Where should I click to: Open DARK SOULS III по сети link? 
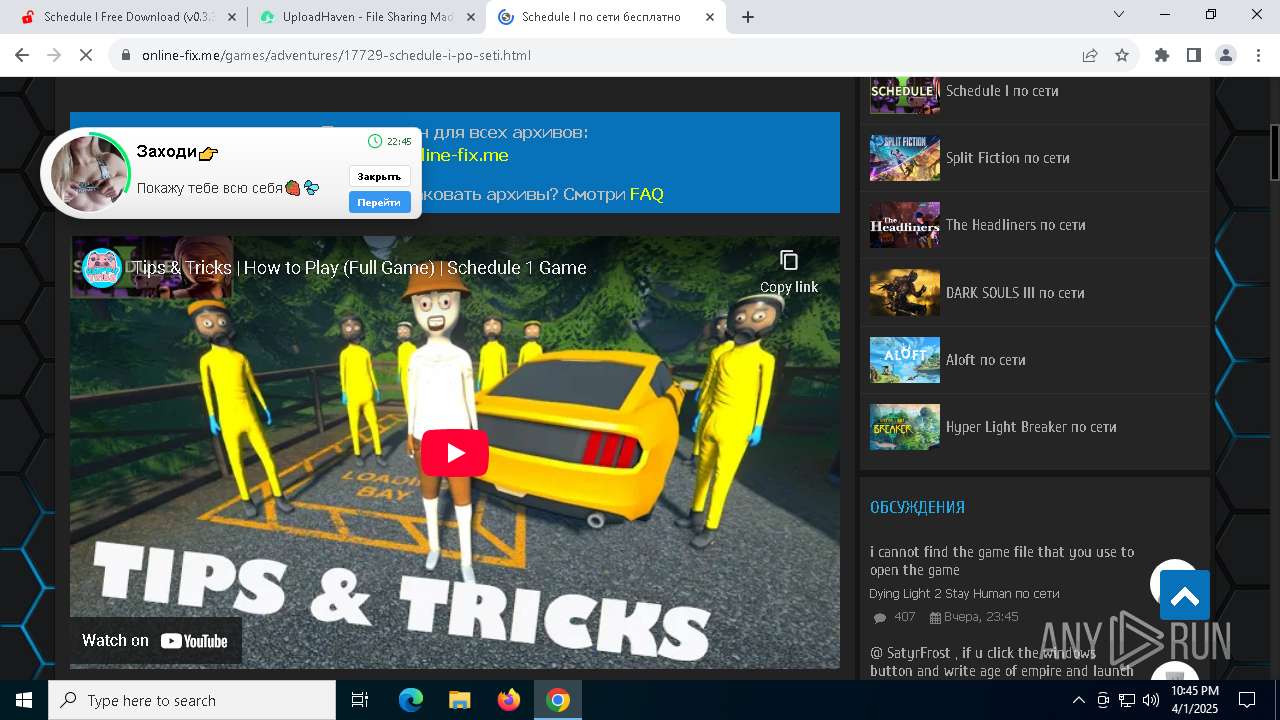[1015, 293]
